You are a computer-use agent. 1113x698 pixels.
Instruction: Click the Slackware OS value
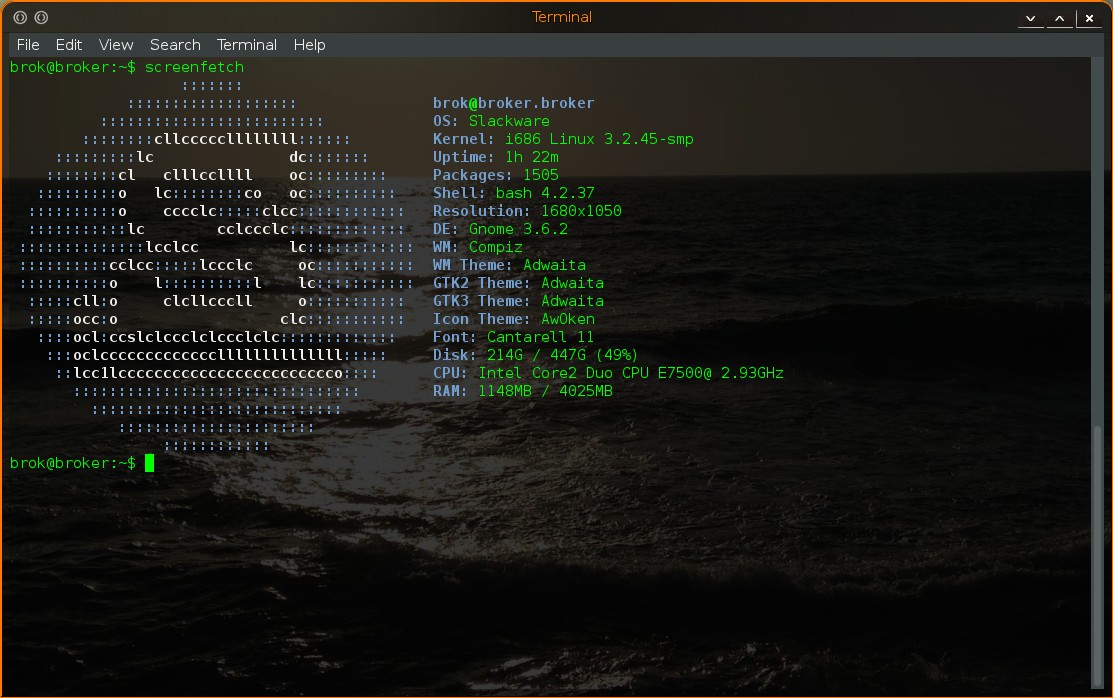point(509,121)
